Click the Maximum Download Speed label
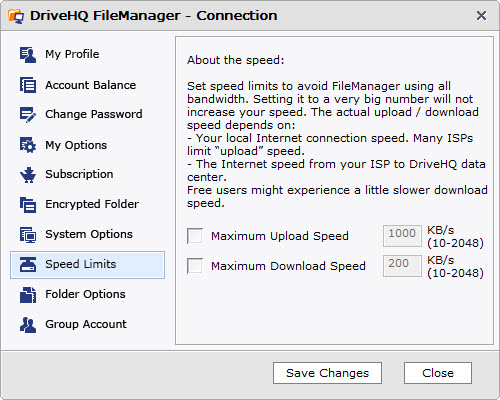 [x=288, y=266]
